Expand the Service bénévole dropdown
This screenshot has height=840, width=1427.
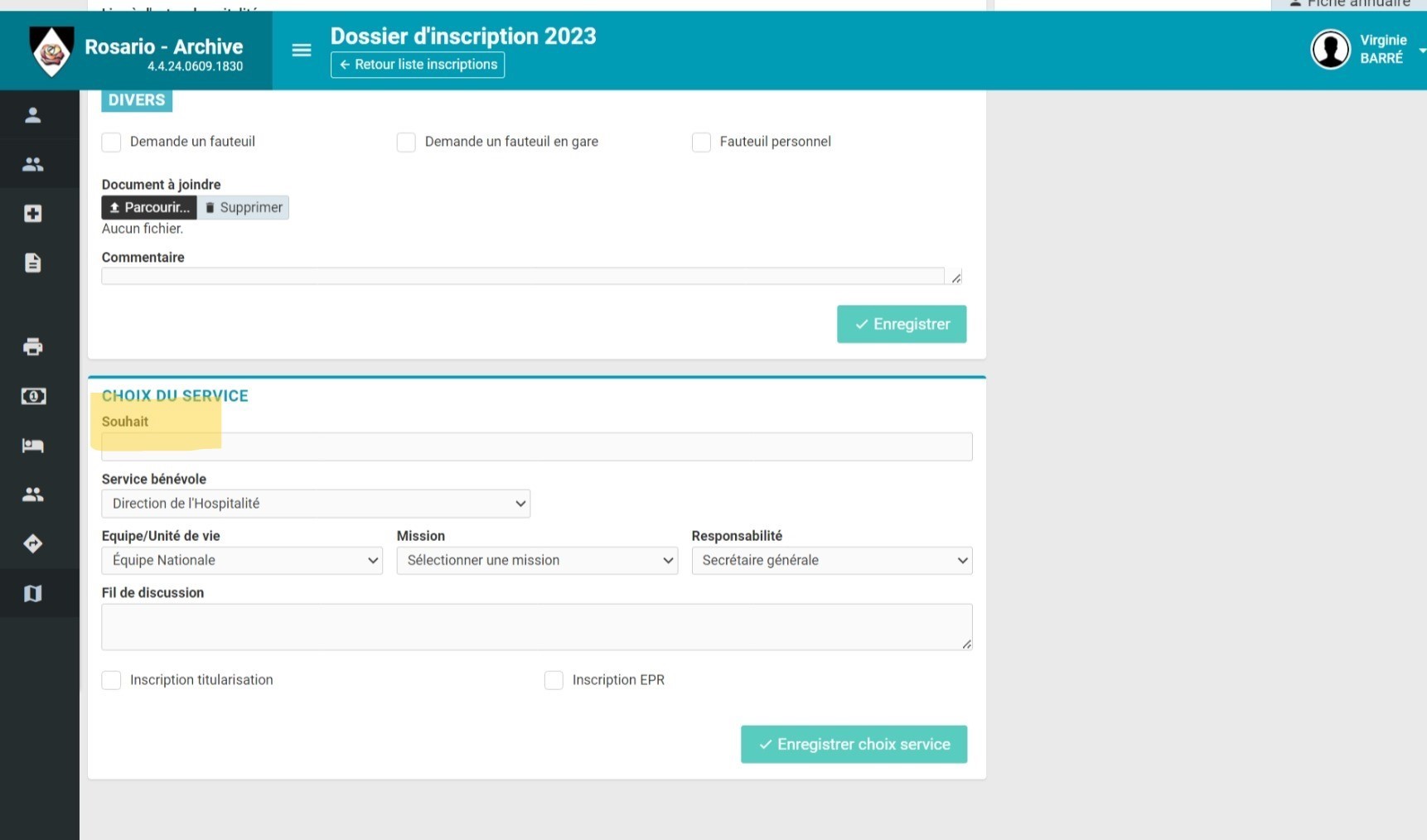pyautogui.click(x=316, y=504)
